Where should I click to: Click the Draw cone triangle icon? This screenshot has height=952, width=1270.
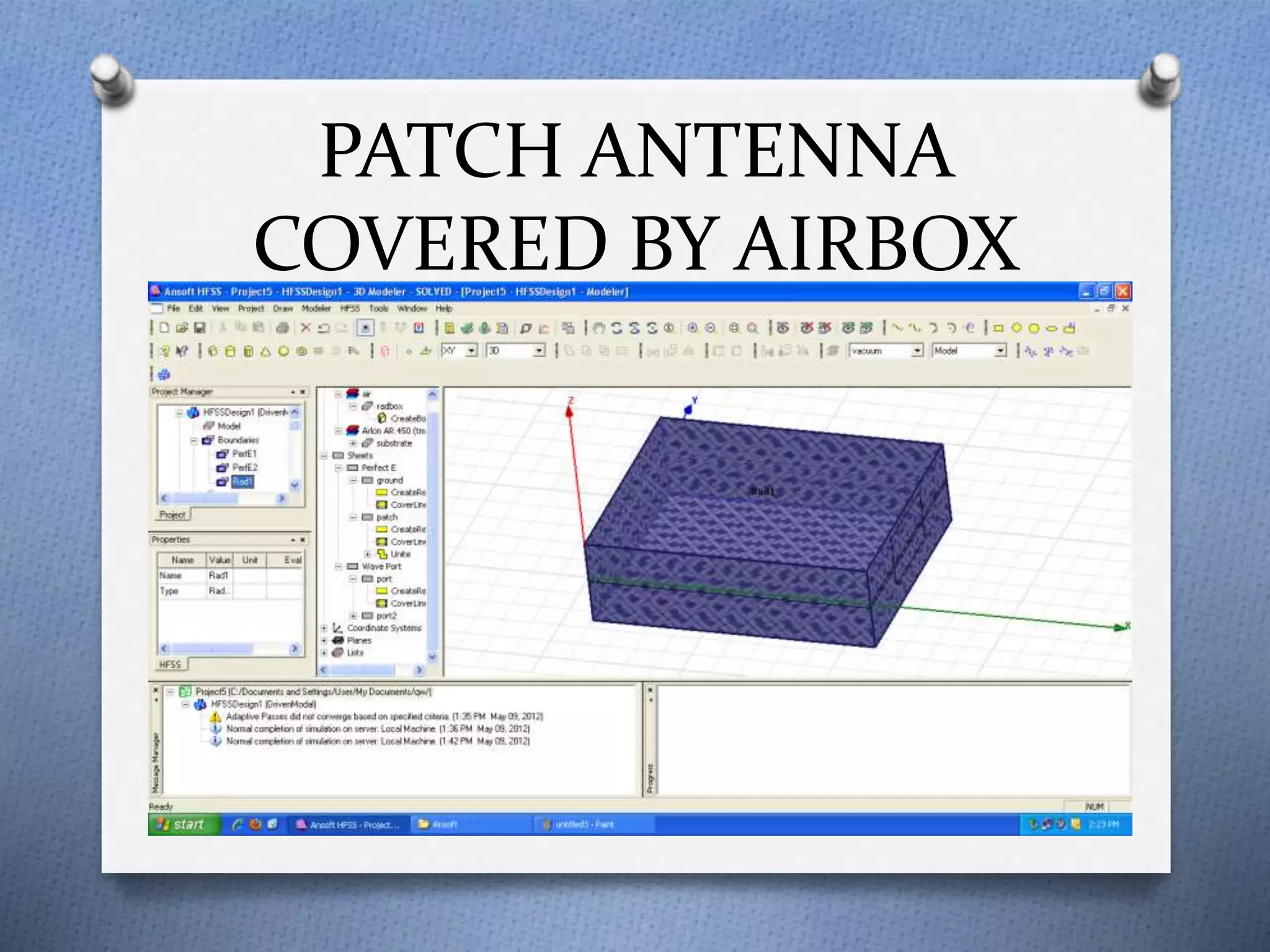(x=265, y=351)
